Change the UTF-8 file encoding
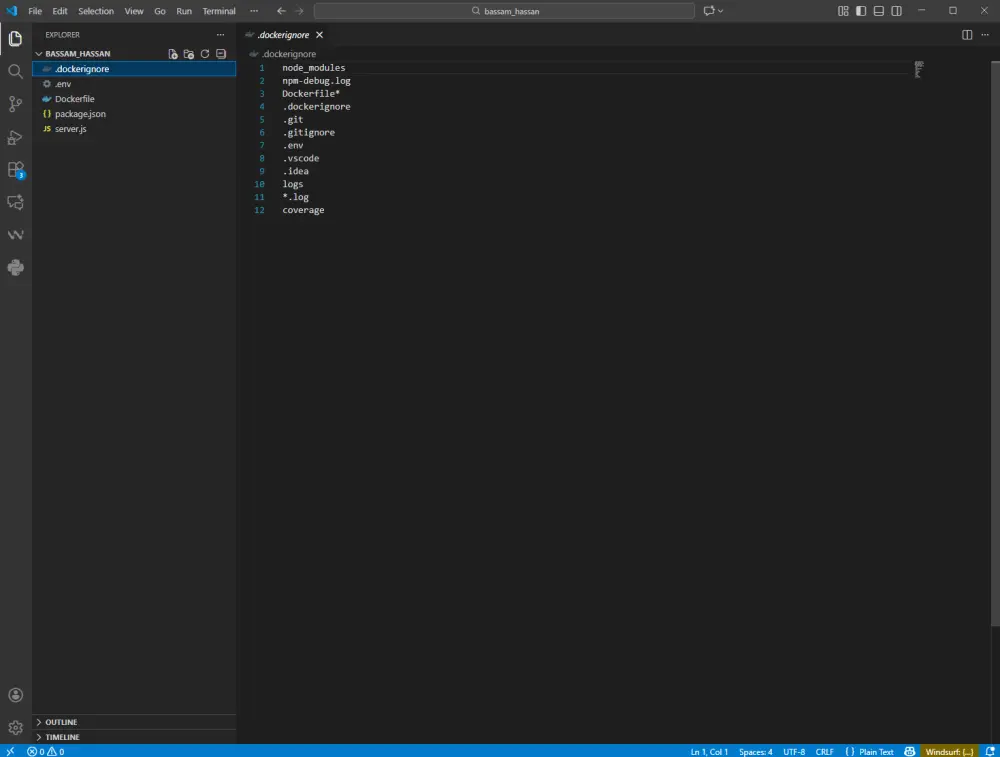Viewport: 1000px width, 757px height. [793, 751]
